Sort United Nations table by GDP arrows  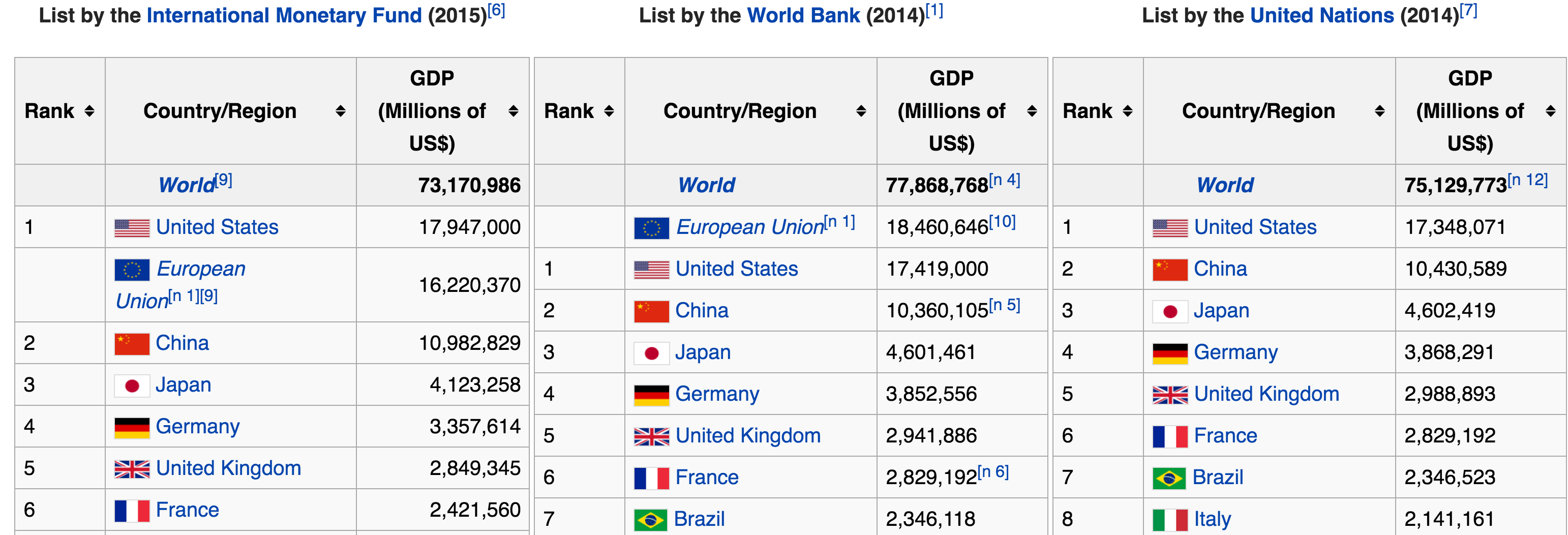1550,111
